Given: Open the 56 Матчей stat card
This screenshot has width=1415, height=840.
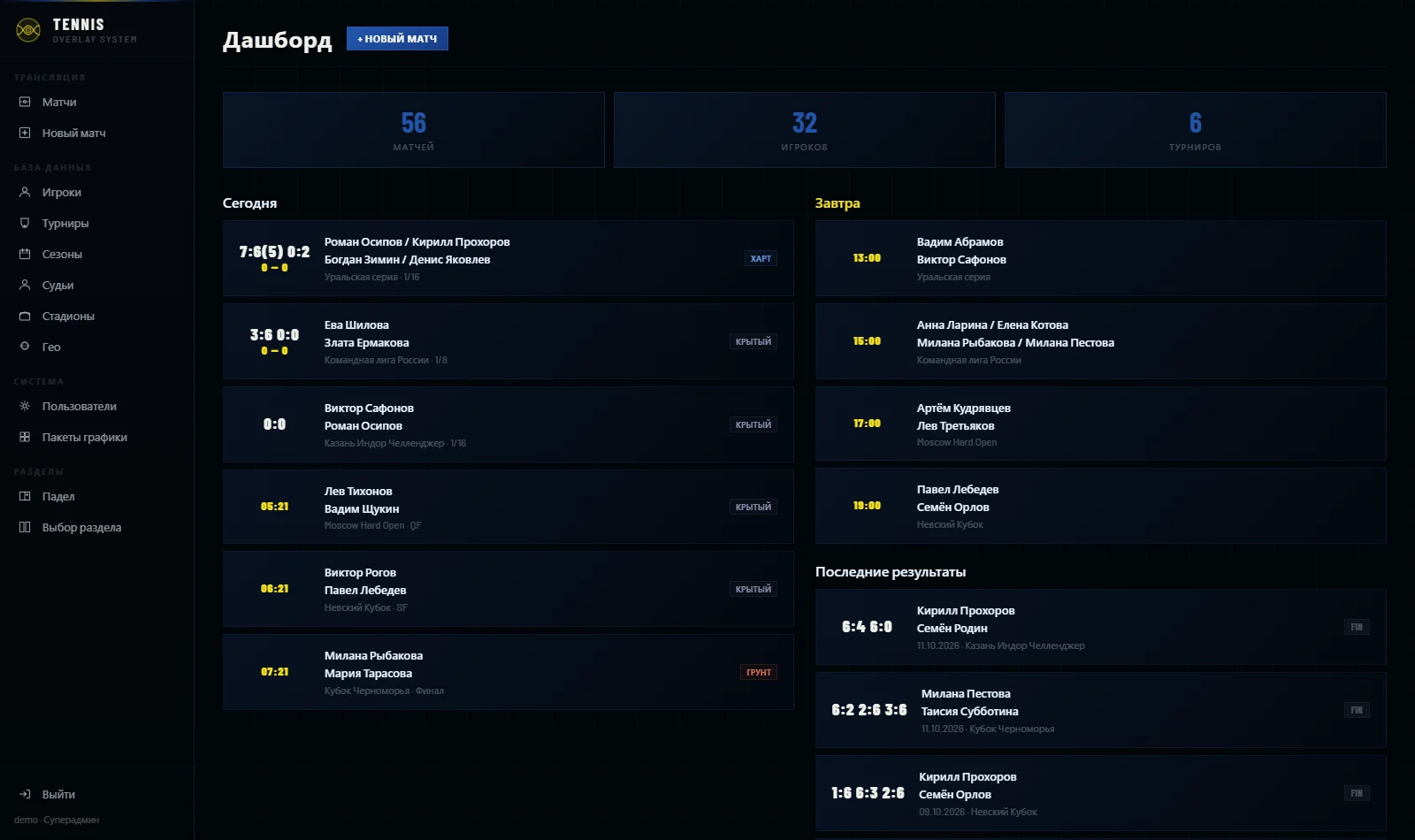Looking at the screenshot, I should [414, 130].
